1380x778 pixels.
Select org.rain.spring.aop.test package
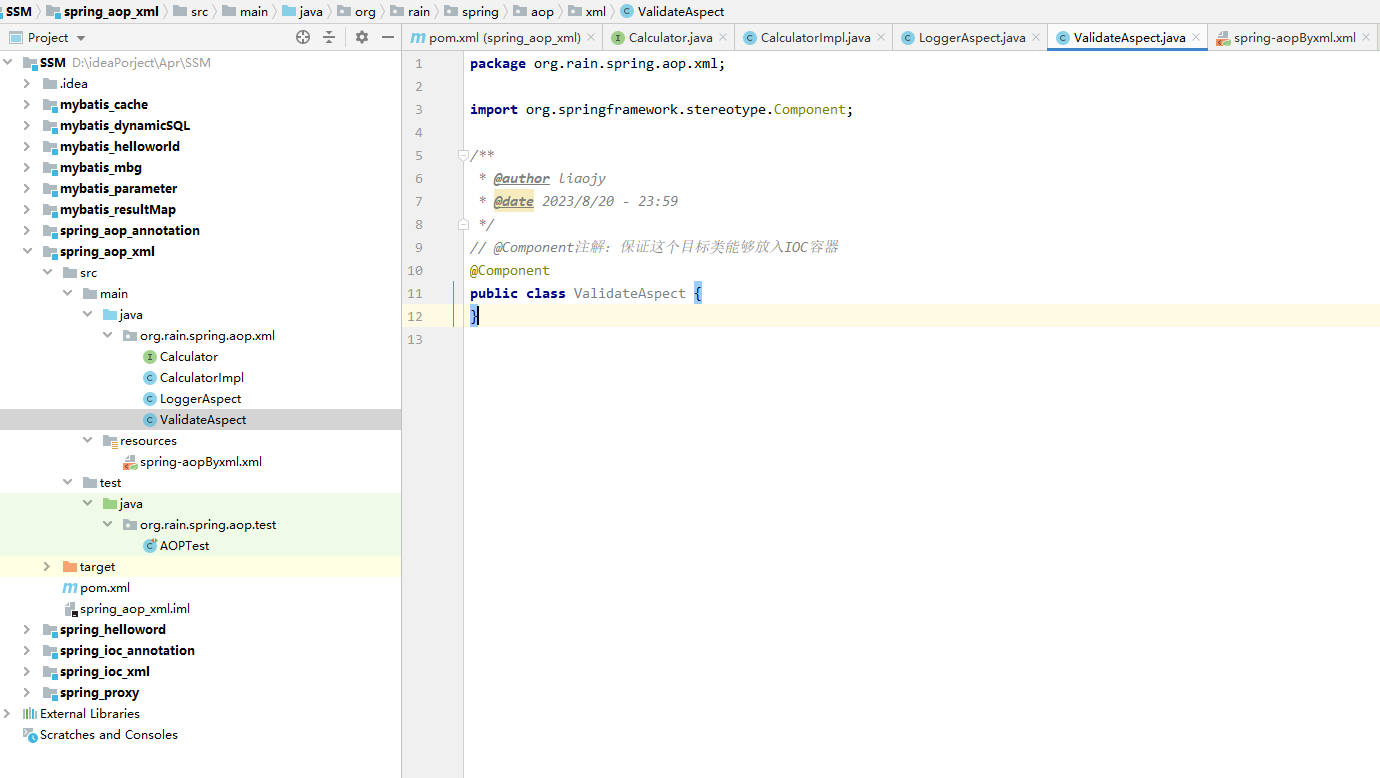tap(199, 525)
